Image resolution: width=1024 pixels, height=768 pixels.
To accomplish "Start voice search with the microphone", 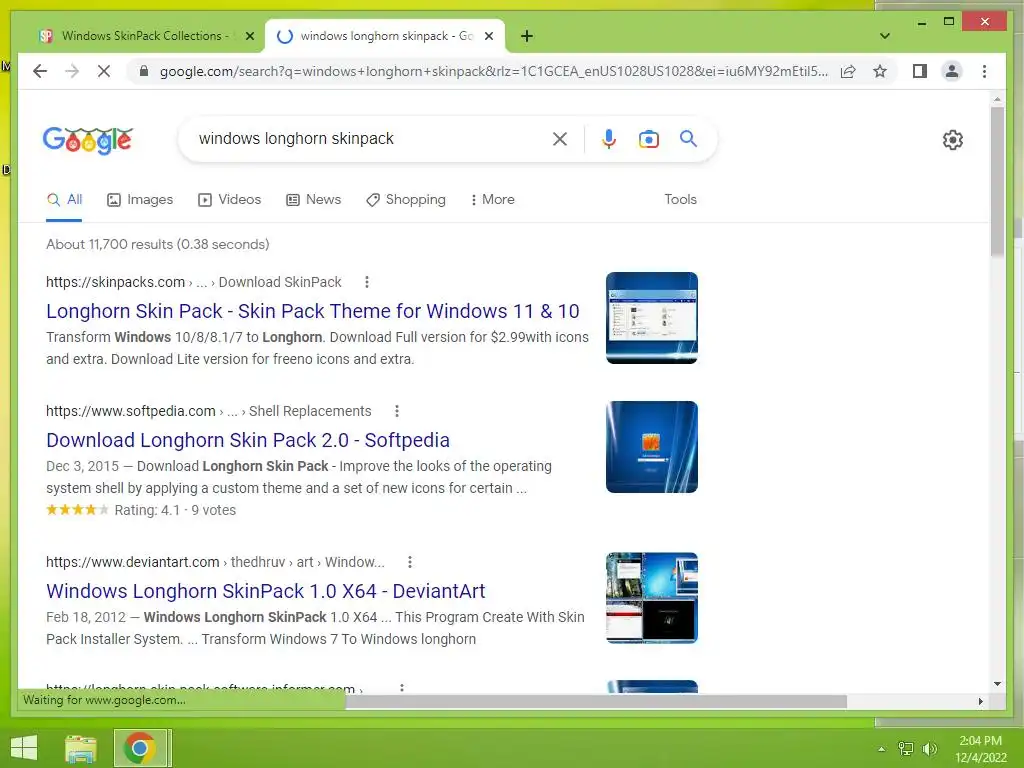I will click(x=609, y=138).
